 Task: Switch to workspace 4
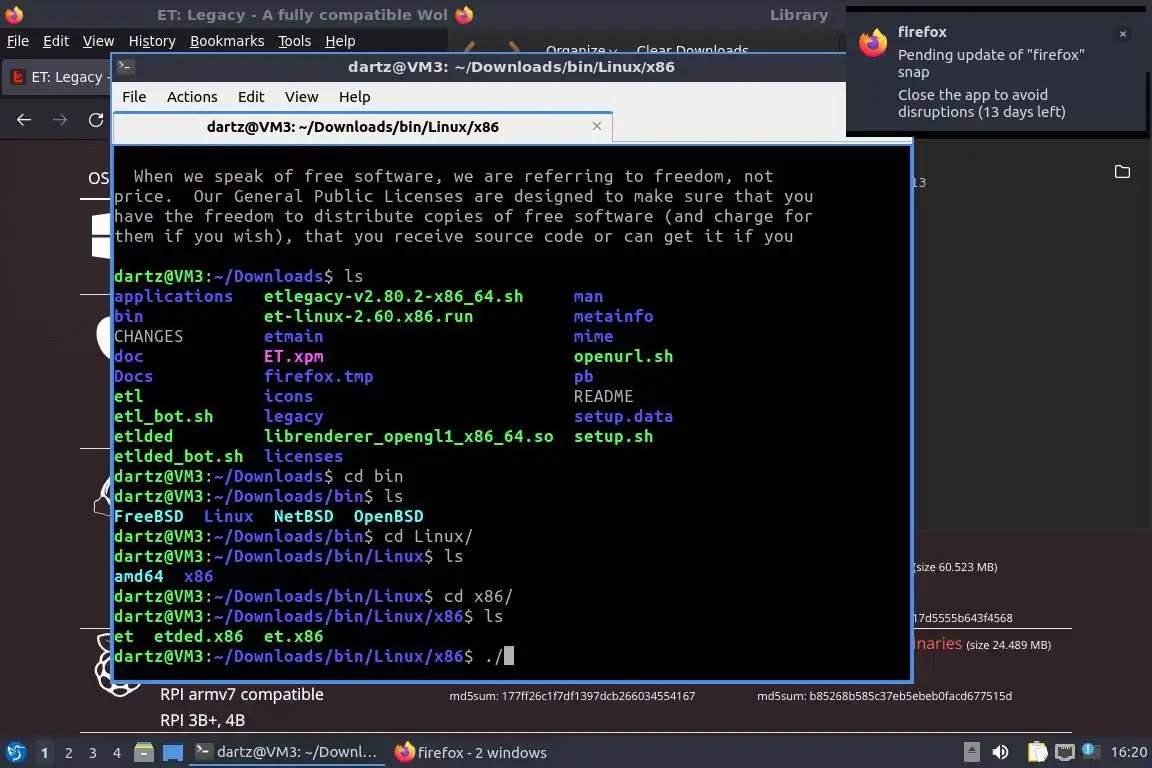coord(117,753)
